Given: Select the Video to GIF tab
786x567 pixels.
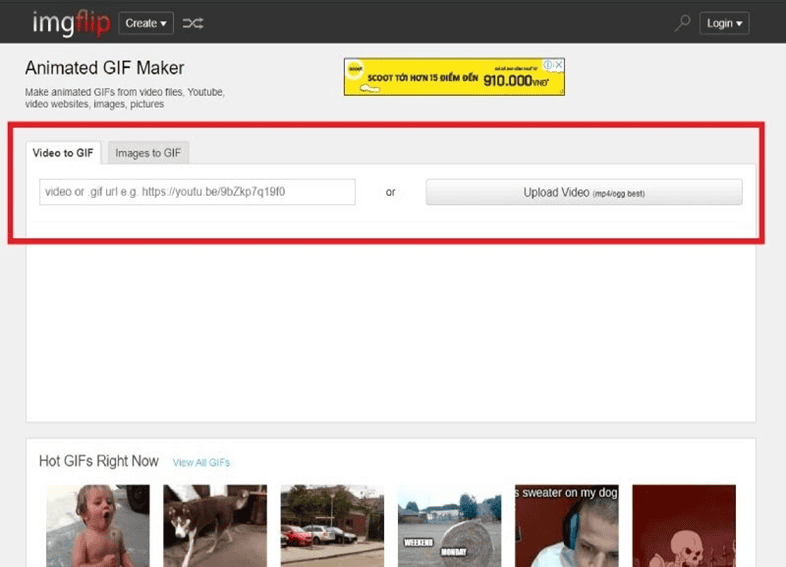Looking at the screenshot, I should 63,153.
